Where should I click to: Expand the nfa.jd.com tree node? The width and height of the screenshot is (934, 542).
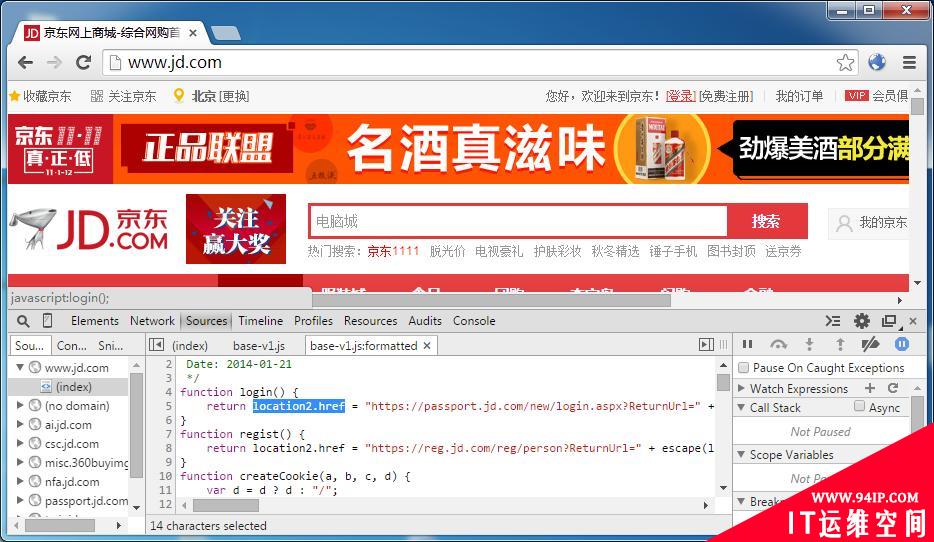coord(20,481)
